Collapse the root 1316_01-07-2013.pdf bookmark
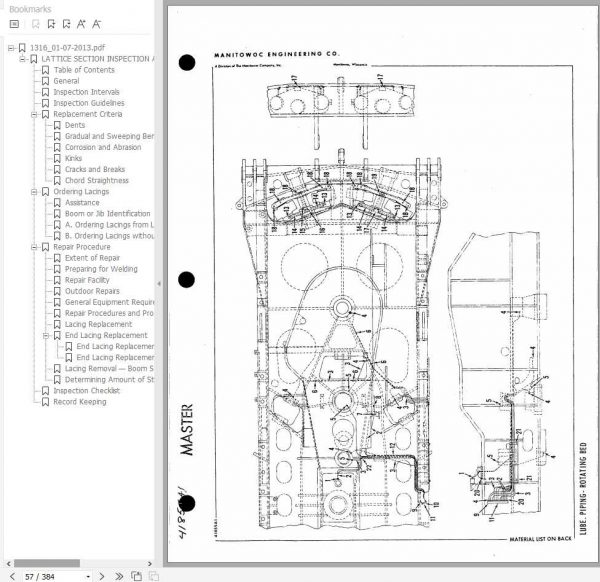600x582 pixels. pos(11,48)
